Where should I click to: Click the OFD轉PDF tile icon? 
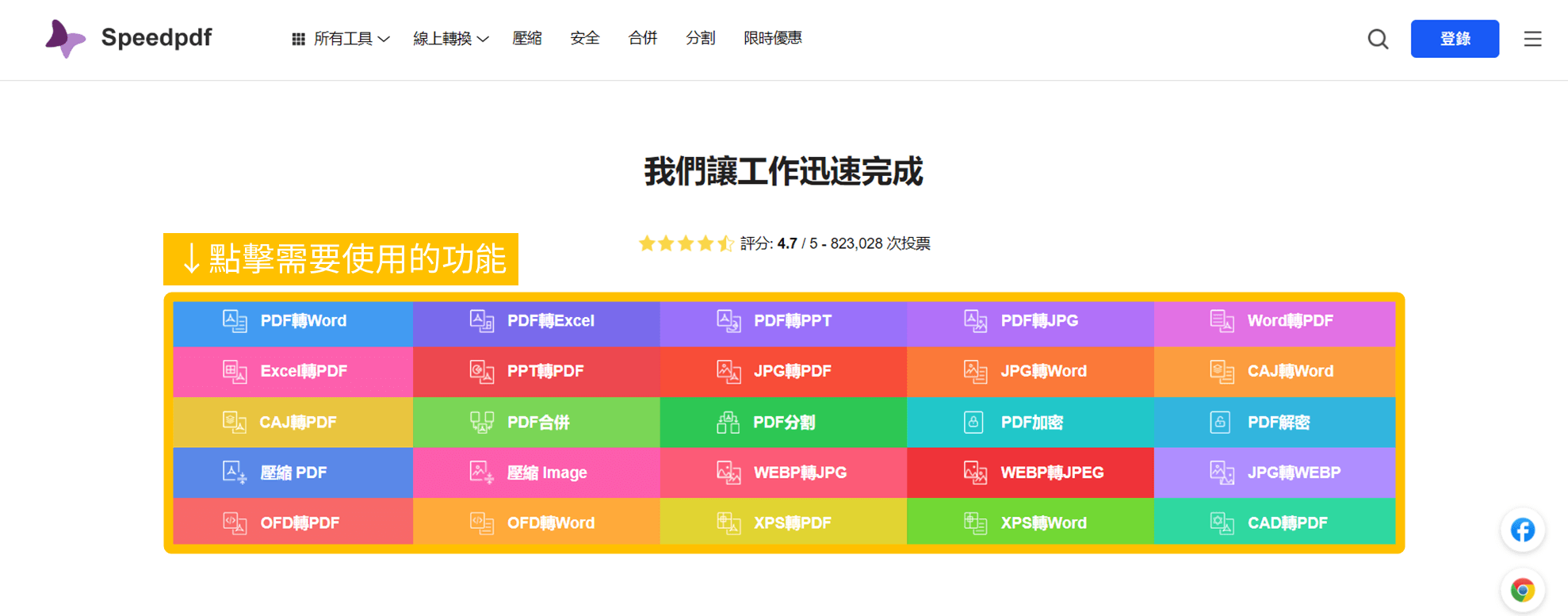click(235, 523)
